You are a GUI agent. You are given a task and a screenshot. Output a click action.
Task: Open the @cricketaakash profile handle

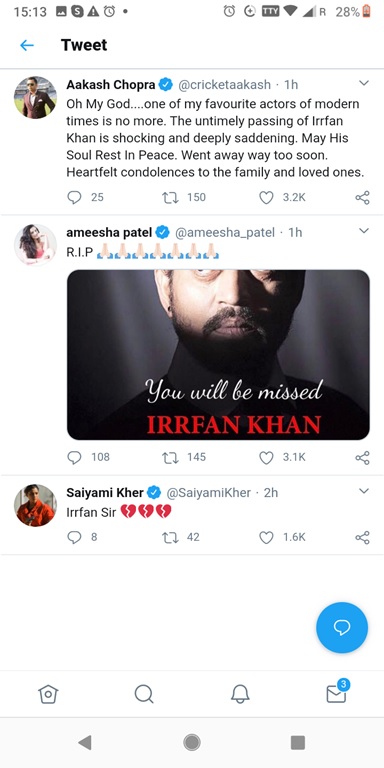coord(224,85)
